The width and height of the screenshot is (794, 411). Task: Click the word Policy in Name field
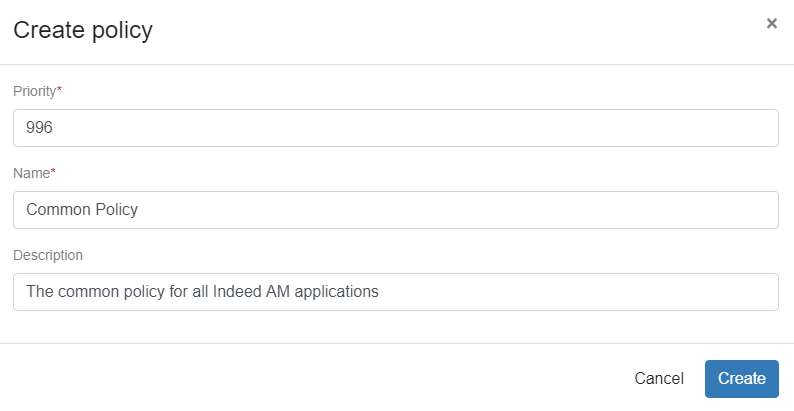(116, 210)
